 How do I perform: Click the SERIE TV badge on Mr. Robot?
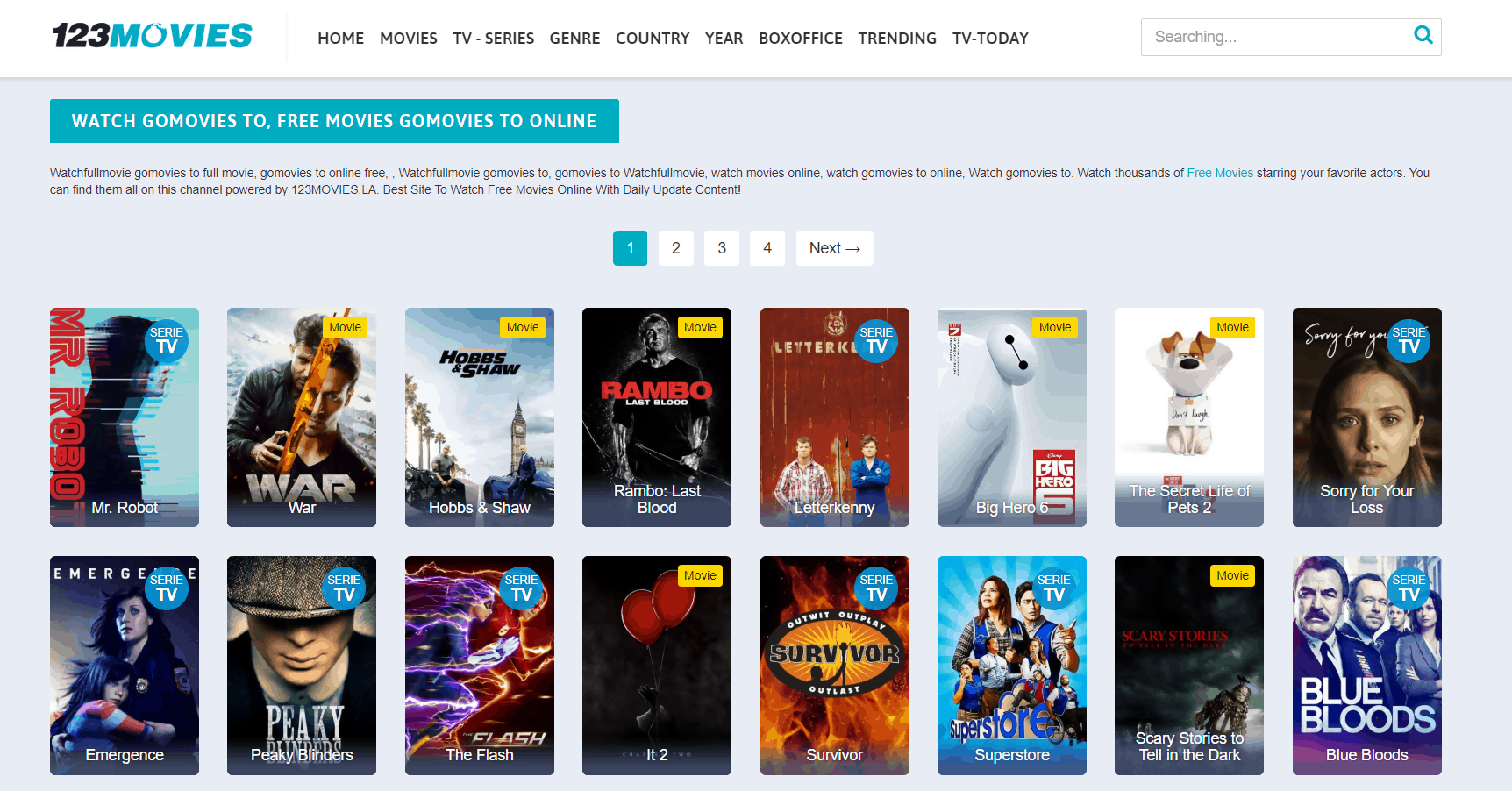167,340
